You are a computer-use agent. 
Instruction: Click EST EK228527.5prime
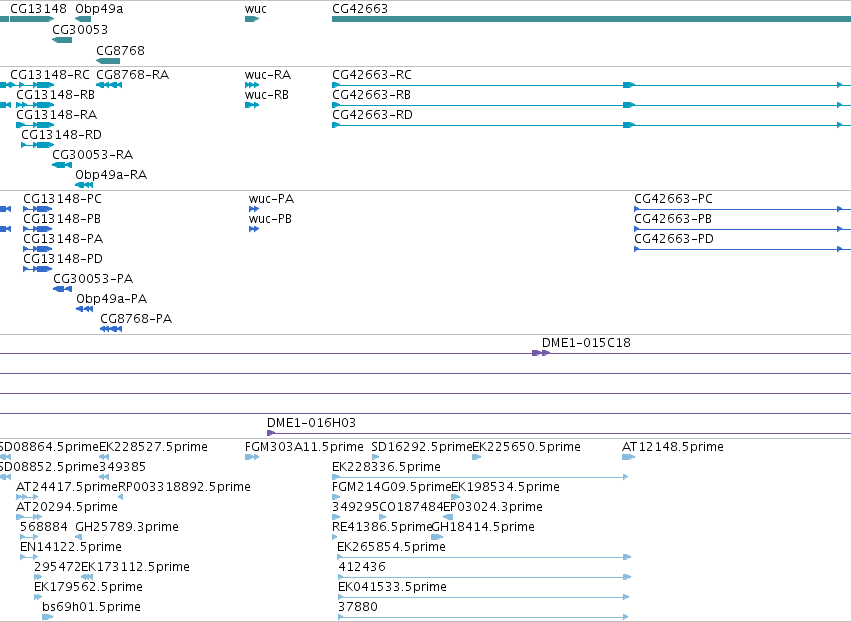(x=153, y=447)
